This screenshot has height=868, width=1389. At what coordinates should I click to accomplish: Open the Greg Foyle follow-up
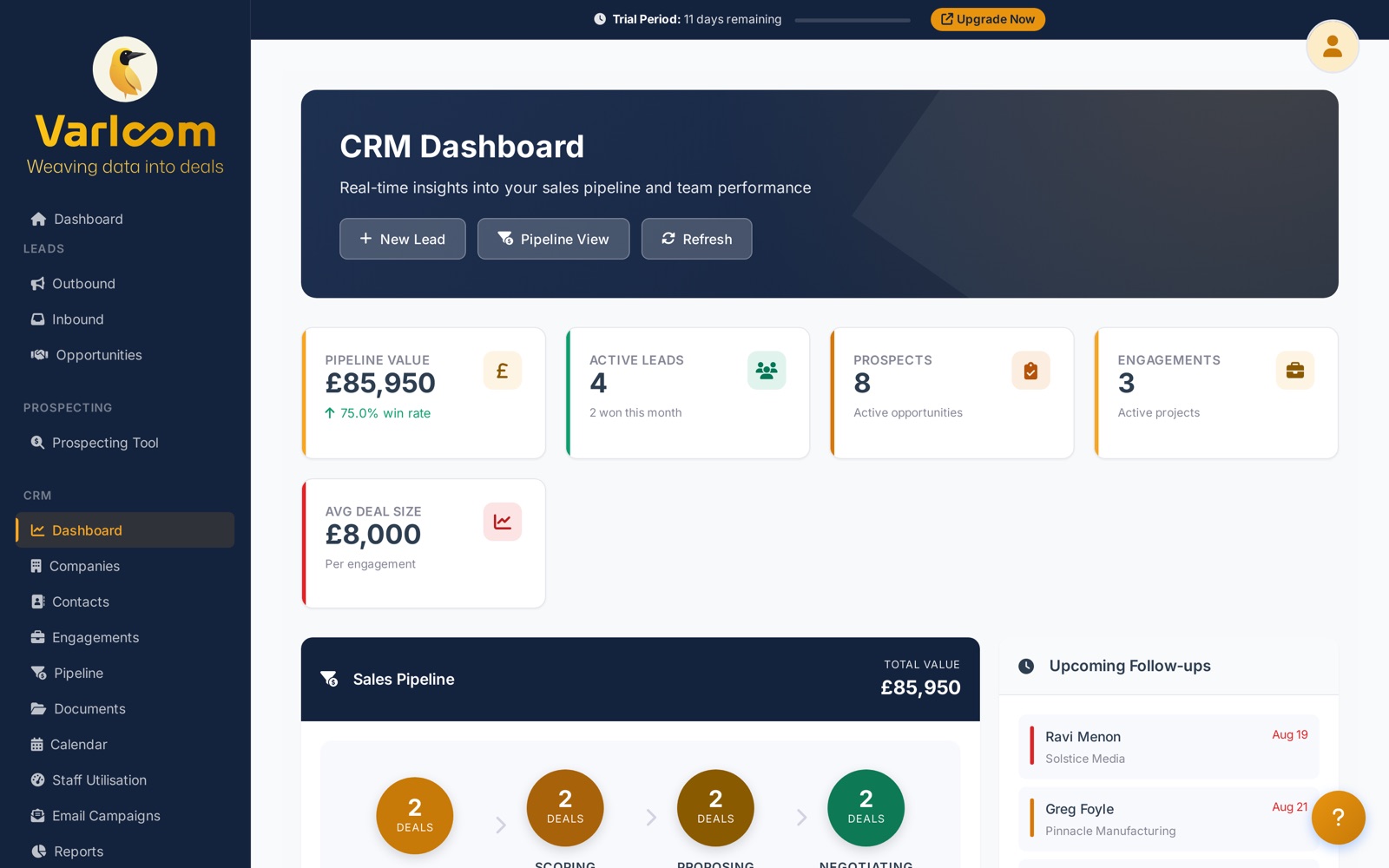pos(1168,819)
